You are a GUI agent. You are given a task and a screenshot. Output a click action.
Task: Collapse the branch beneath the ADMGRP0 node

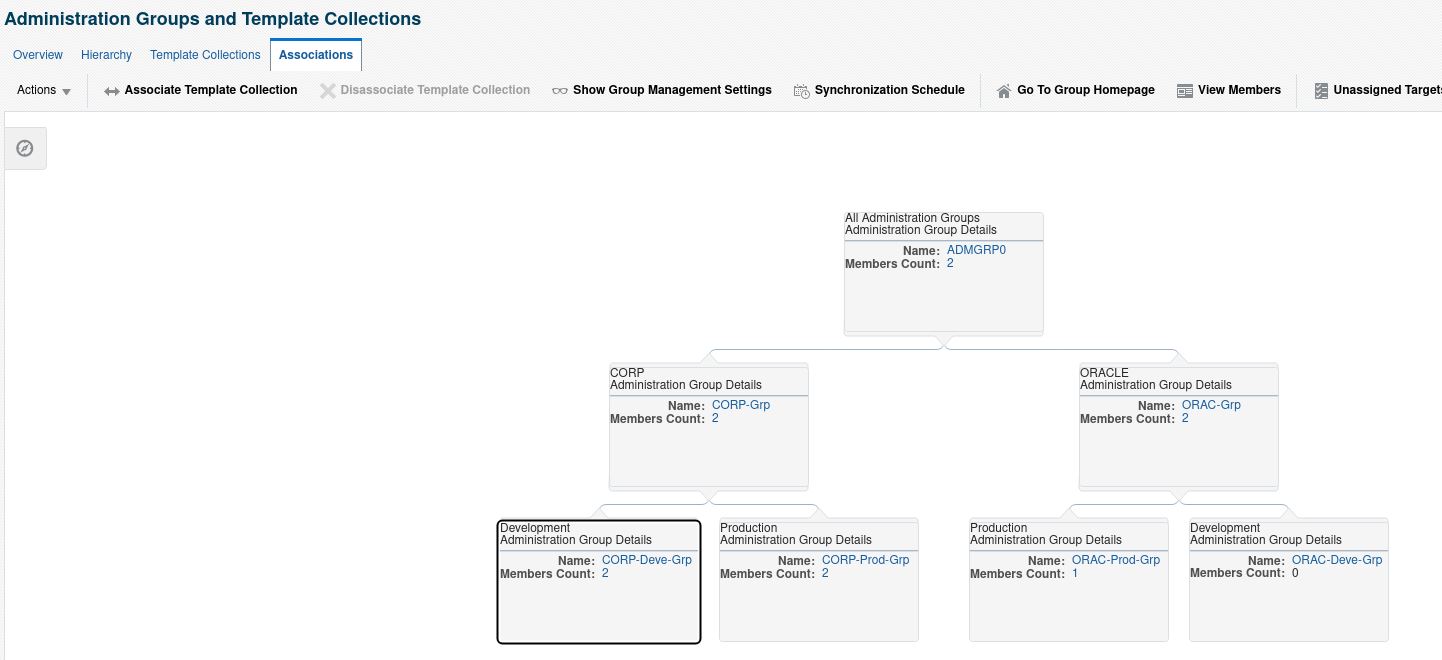(944, 344)
